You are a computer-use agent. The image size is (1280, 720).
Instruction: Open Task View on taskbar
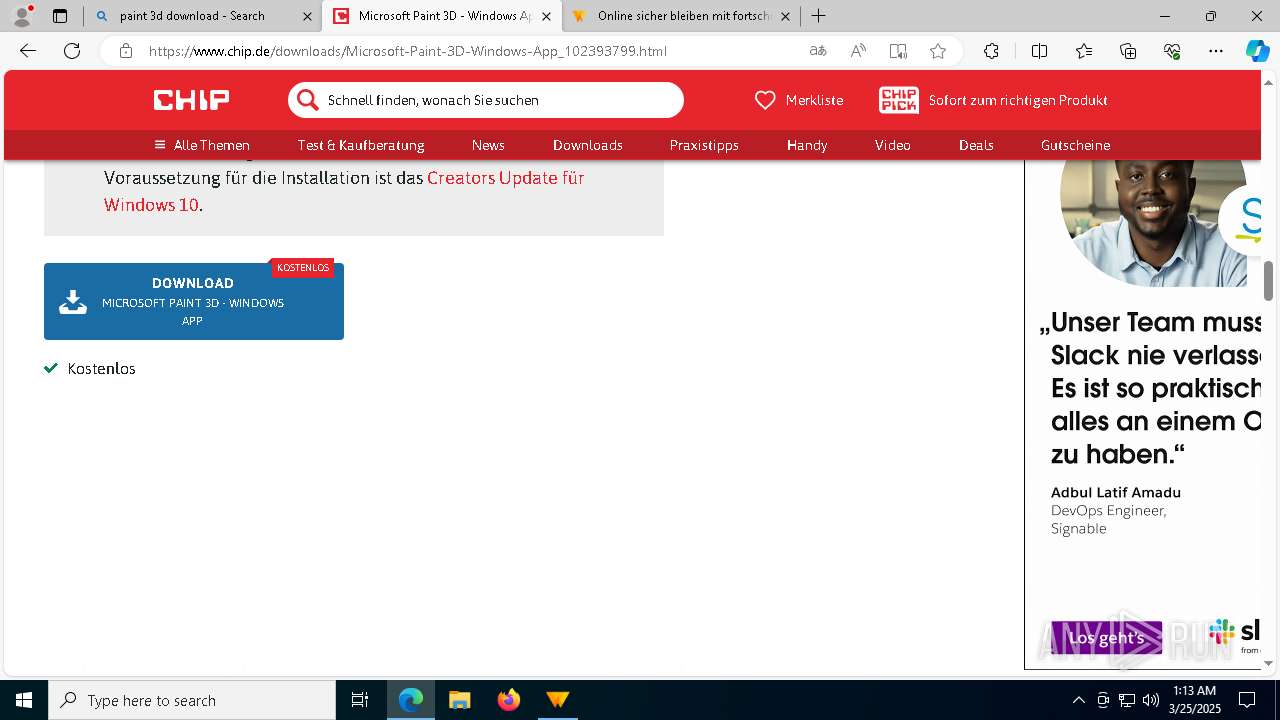tap(360, 700)
